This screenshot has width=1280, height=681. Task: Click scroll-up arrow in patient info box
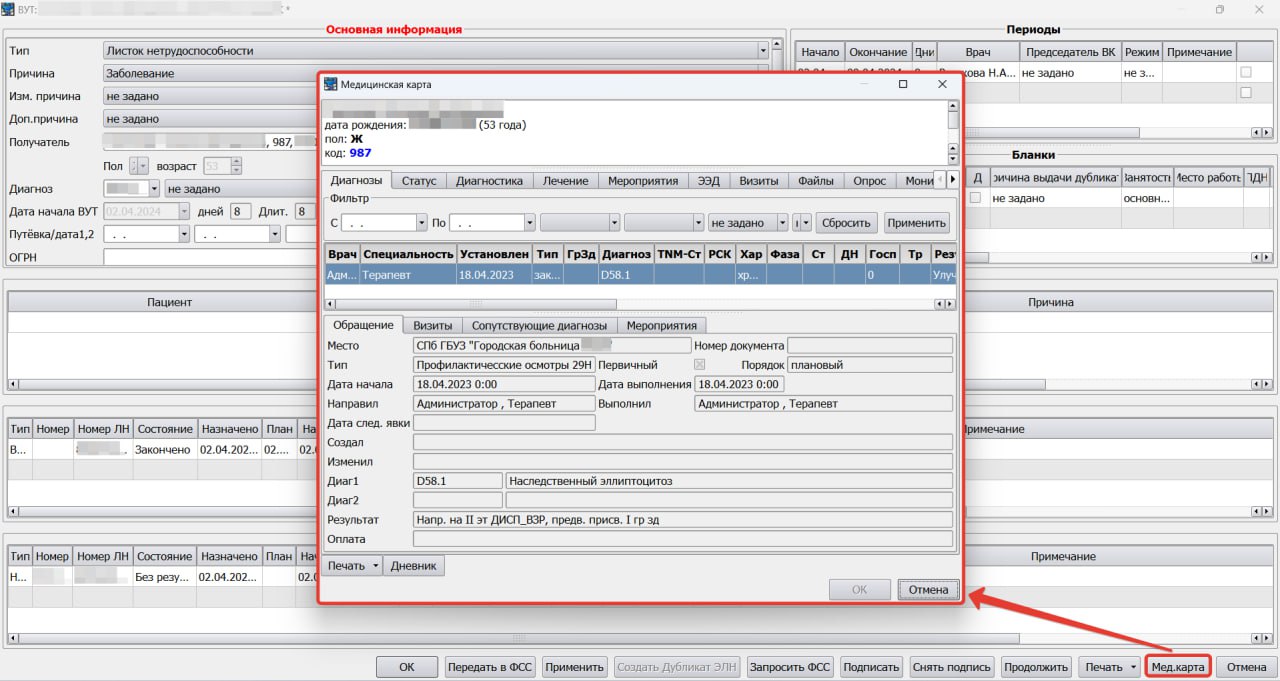pyautogui.click(x=953, y=104)
